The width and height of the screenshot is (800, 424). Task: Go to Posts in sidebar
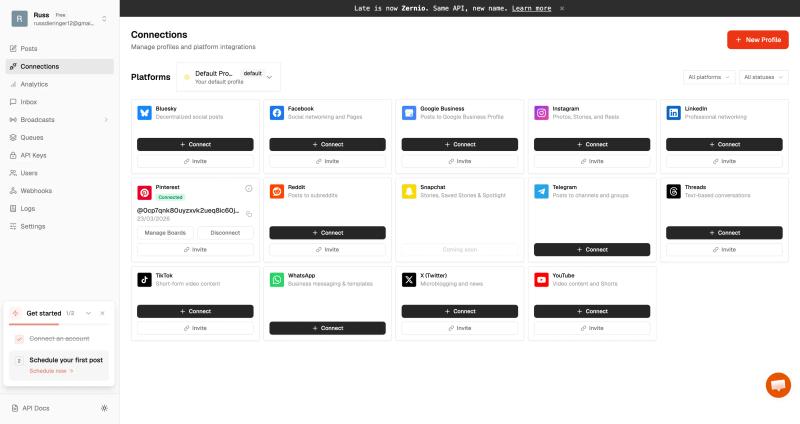(x=60, y=48)
